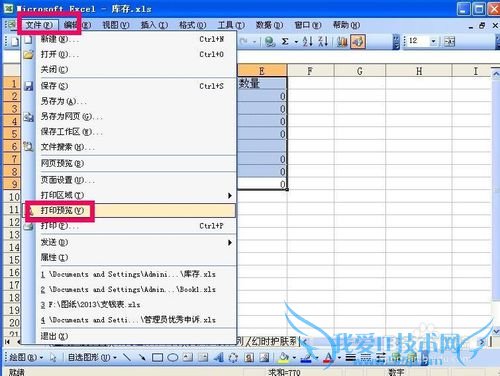Sort descending with the Z-A icon
The width and height of the screenshot is (500, 376).
tap(323, 41)
